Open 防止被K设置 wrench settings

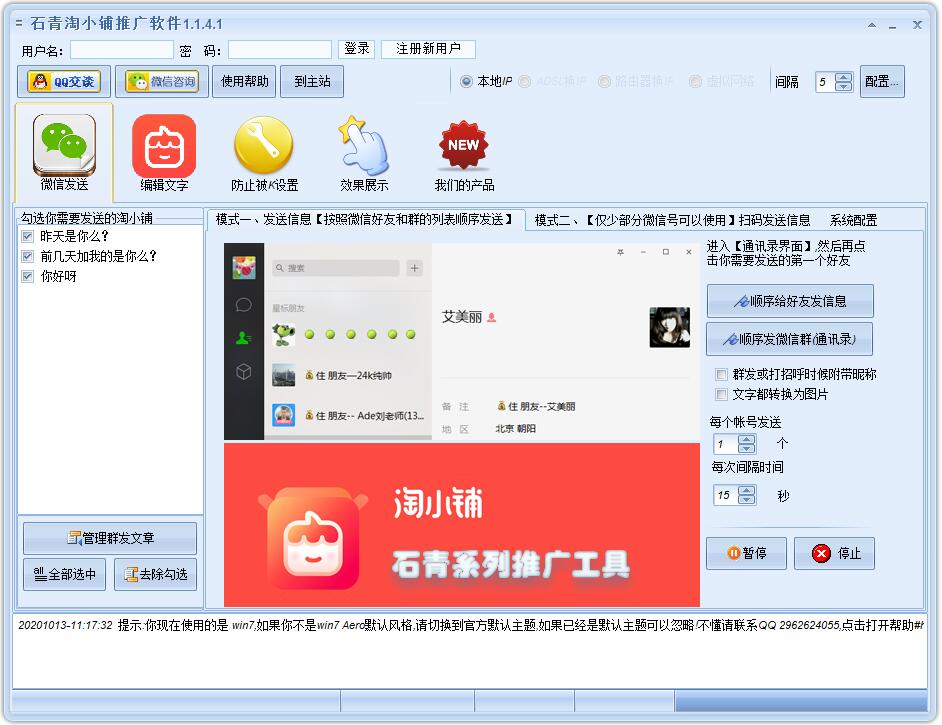point(264,153)
